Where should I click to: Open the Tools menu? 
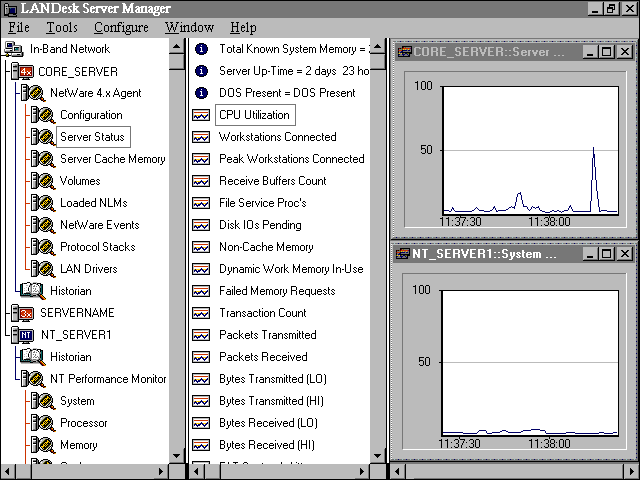(62, 27)
